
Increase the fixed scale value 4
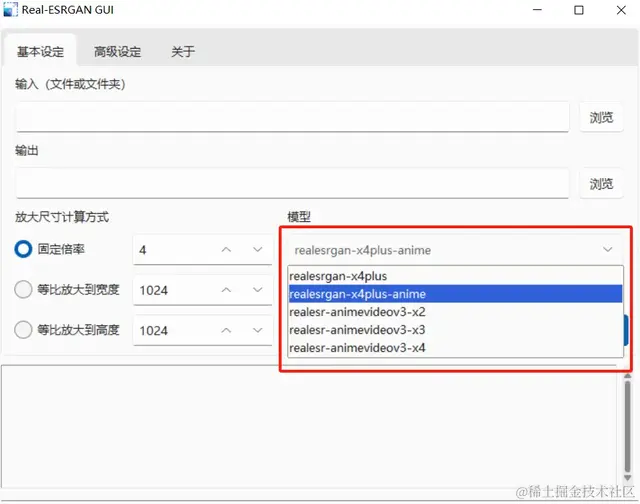pos(227,249)
